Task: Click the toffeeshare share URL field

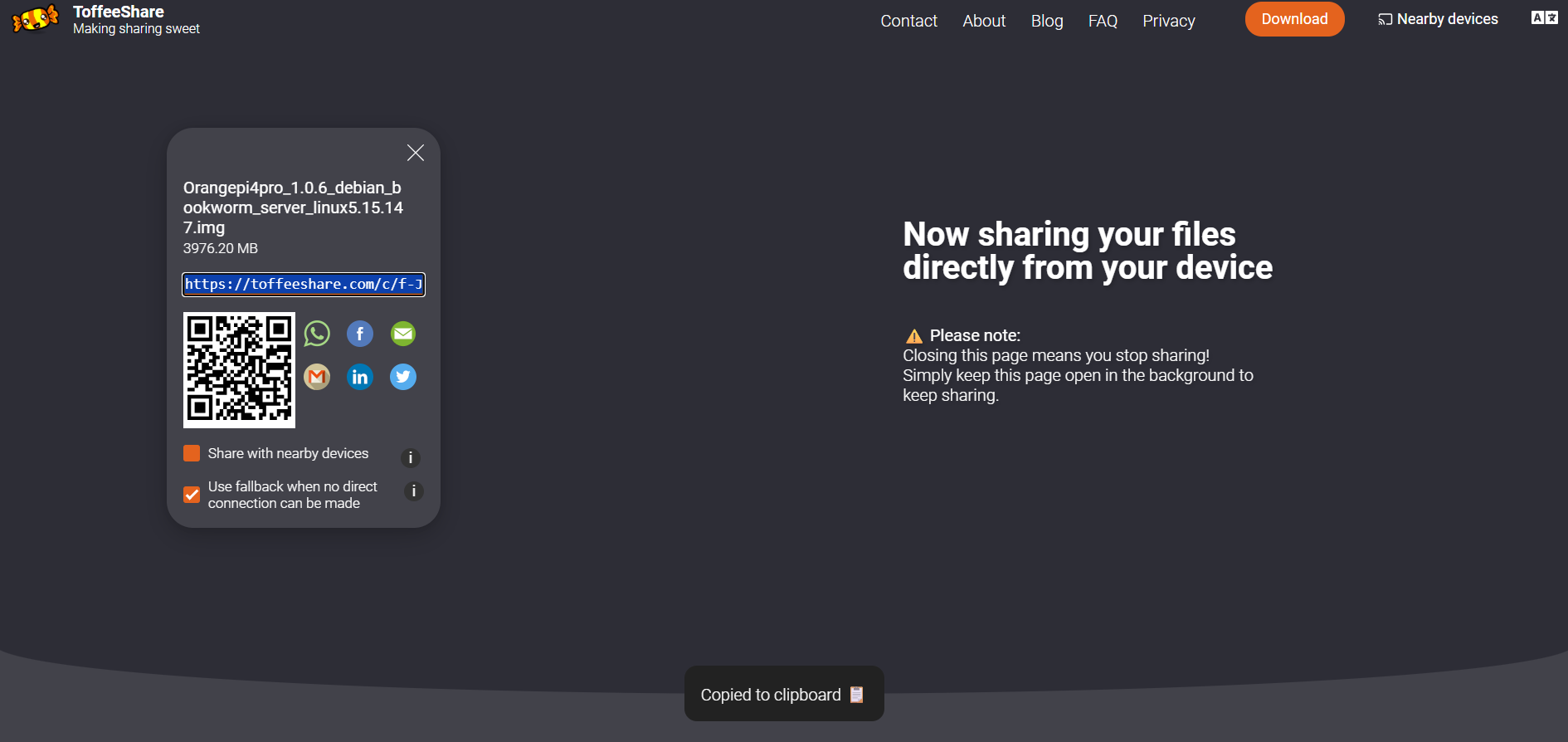Action: (x=304, y=285)
